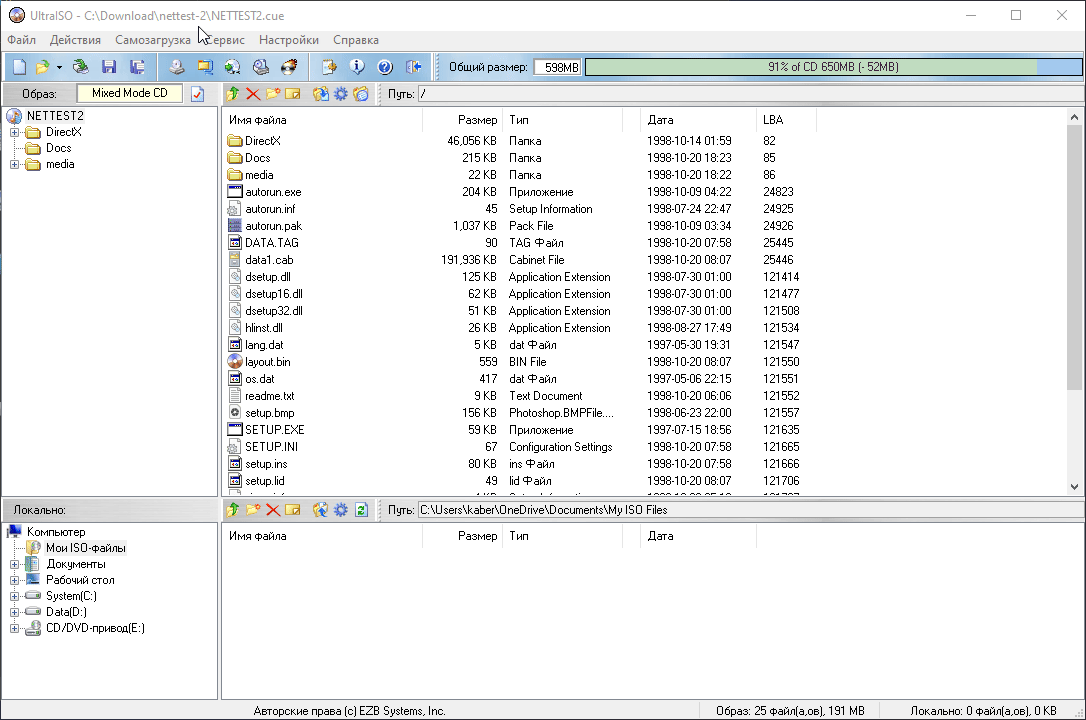Click the image file list vertical scrollbar thumb
The width and height of the screenshot is (1086, 720).
(x=1074, y=258)
